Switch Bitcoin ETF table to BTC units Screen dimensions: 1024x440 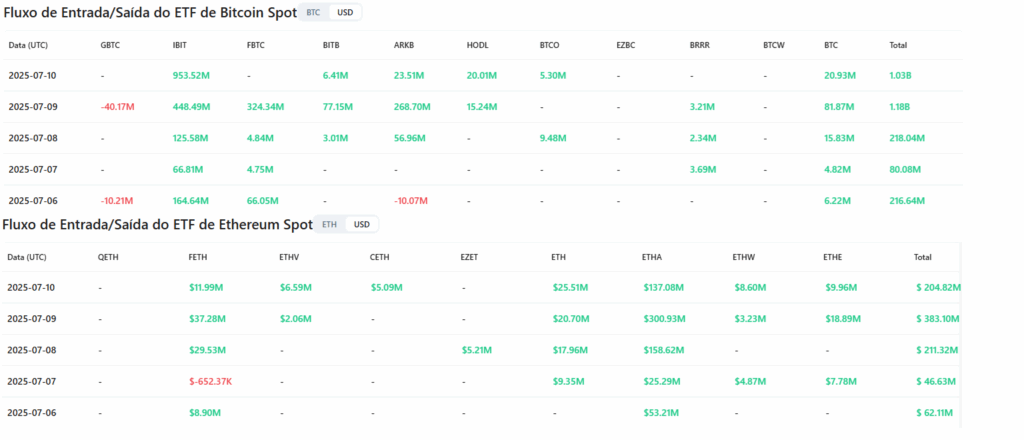(313, 12)
